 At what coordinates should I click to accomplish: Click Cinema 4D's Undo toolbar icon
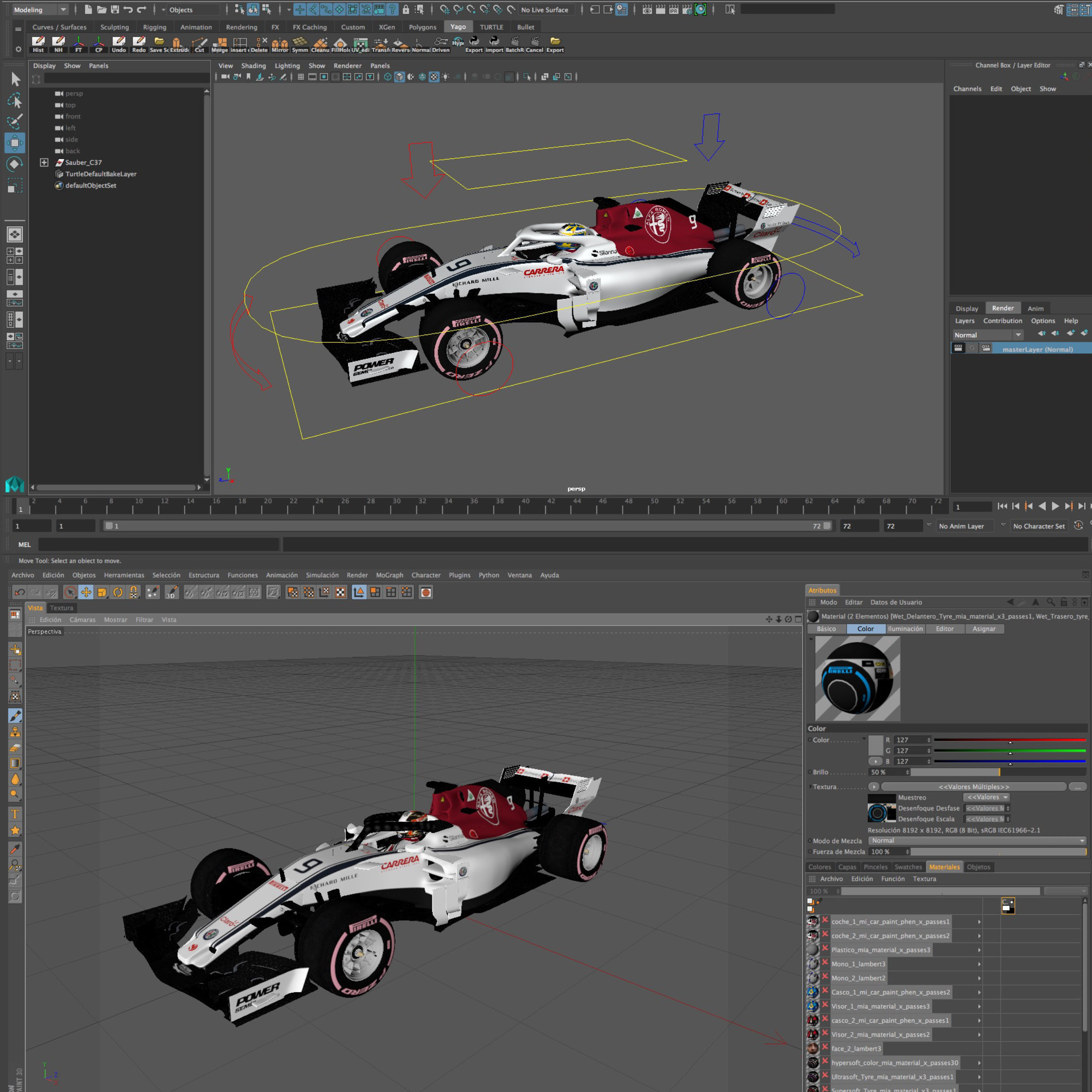tap(20, 592)
